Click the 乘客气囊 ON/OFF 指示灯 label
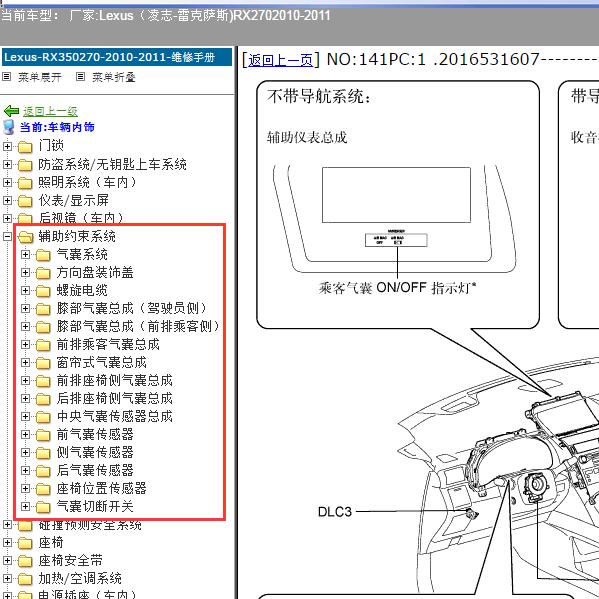Viewport: 599px width, 599px height. coord(398,288)
